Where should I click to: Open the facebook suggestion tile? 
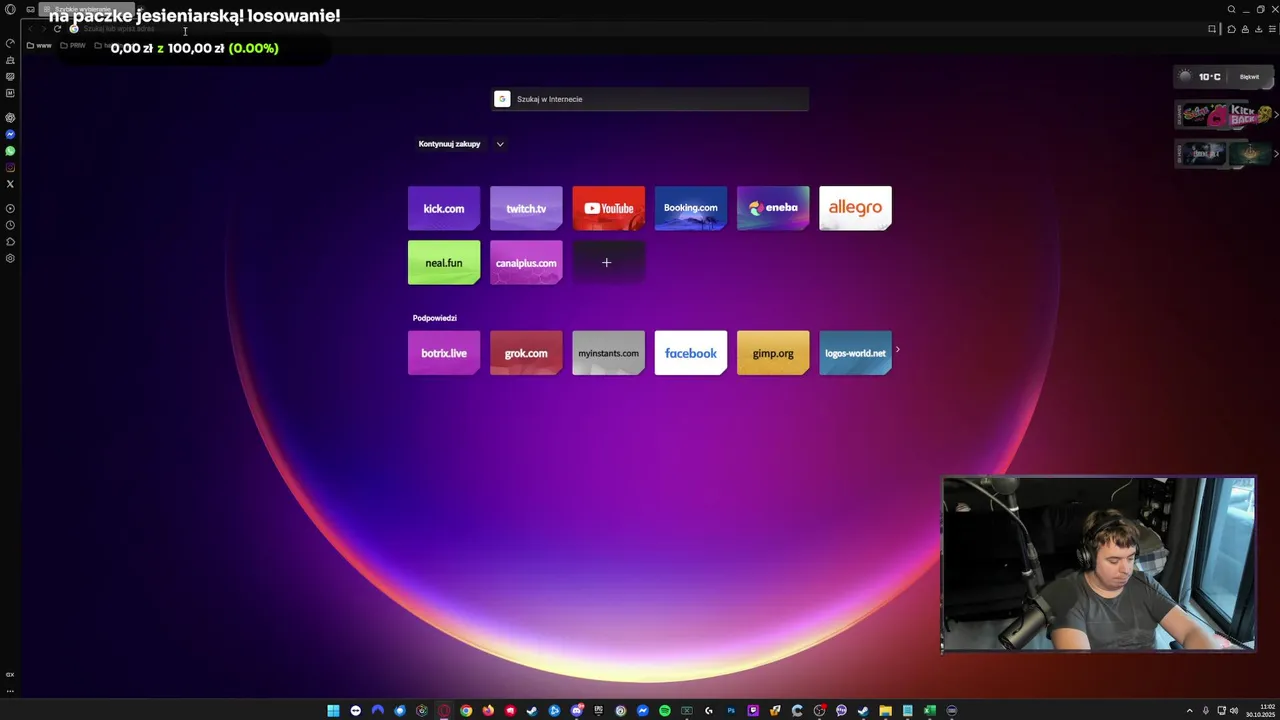(691, 353)
